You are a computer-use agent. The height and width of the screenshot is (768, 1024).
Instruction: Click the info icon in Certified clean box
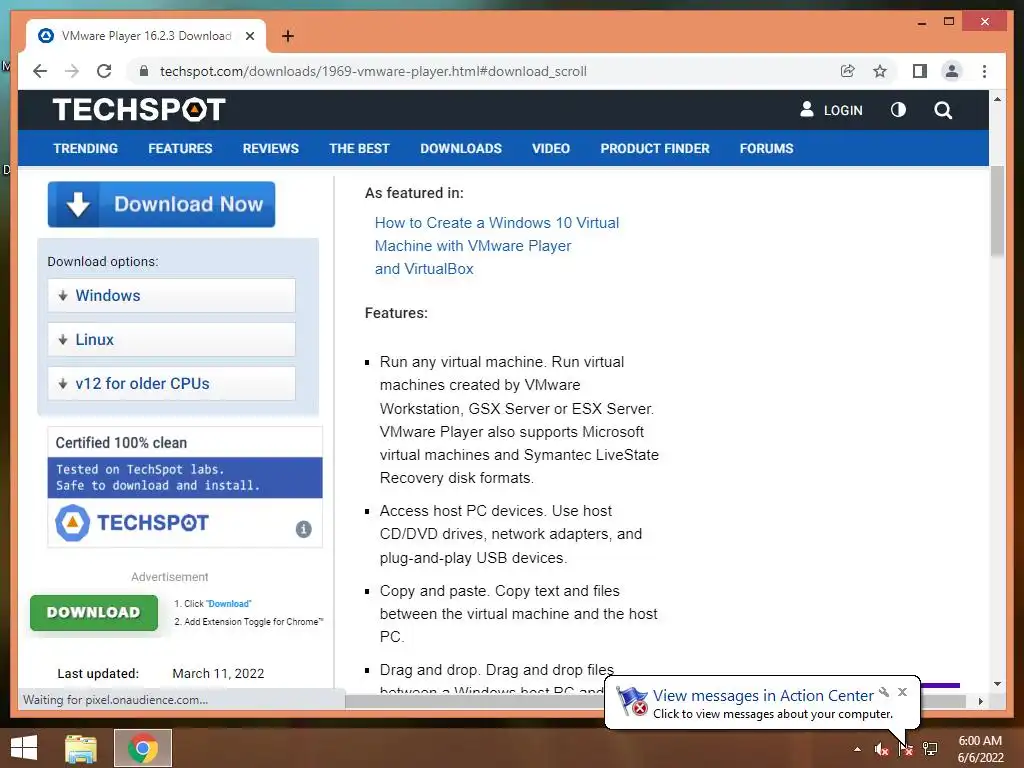coord(304,529)
